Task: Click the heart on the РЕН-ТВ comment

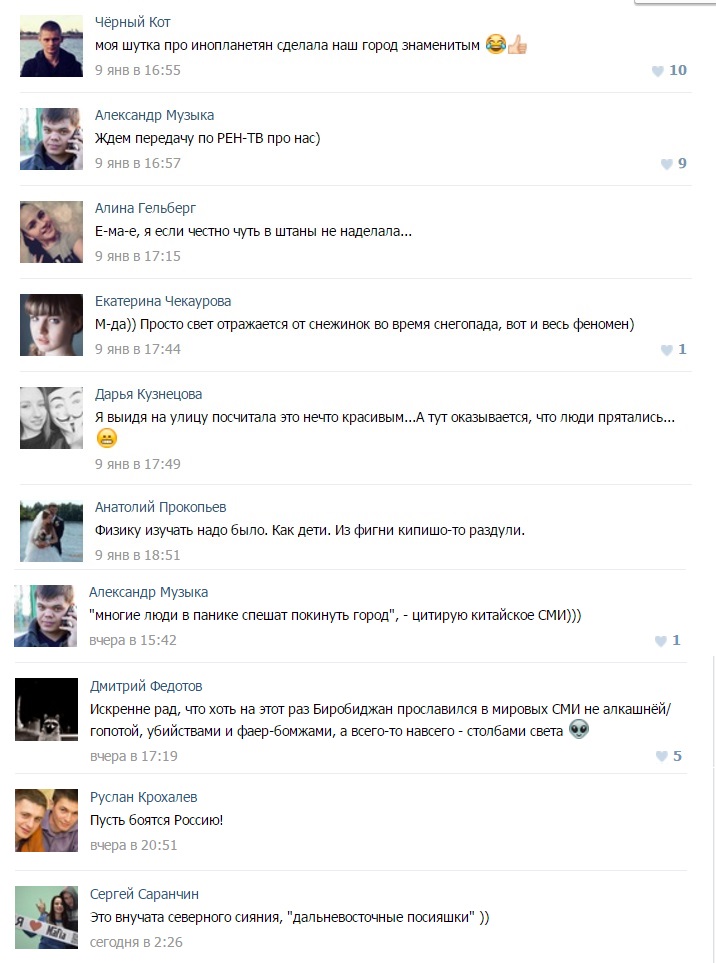Action: (x=666, y=164)
